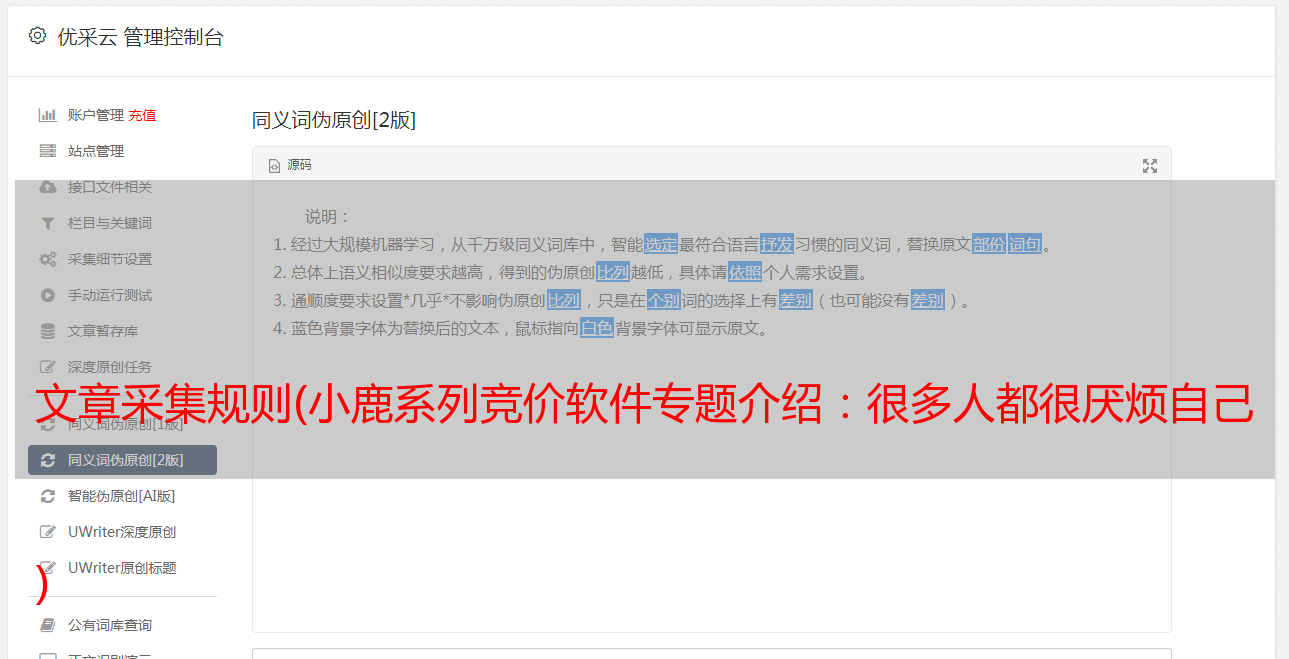Image resolution: width=1289 pixels, height=659 pixels.
Task: Click the highlighted word 选定 in the text
Action: tap(661, 244)
